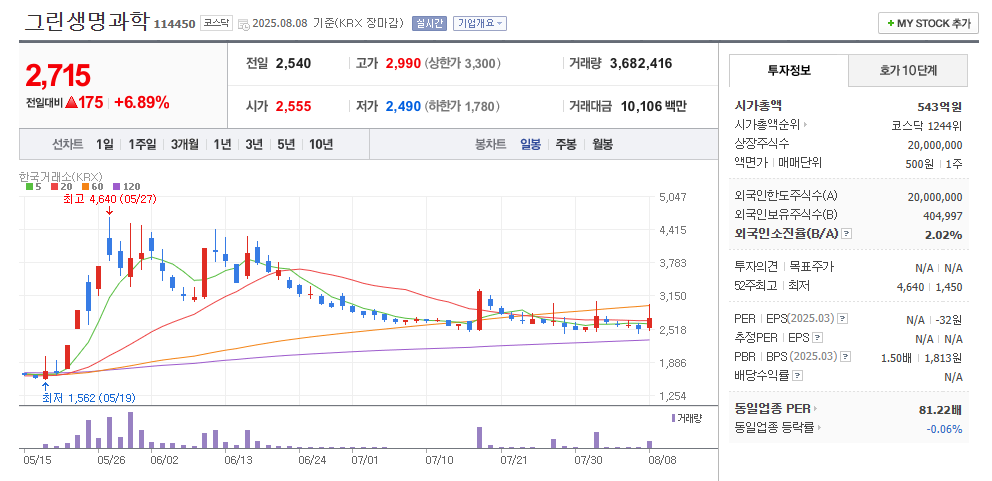The height and width of the screenshot is (481, 992).
Task: Click the 외국인소진율 value 2.02%
Action: pos(943,235)
